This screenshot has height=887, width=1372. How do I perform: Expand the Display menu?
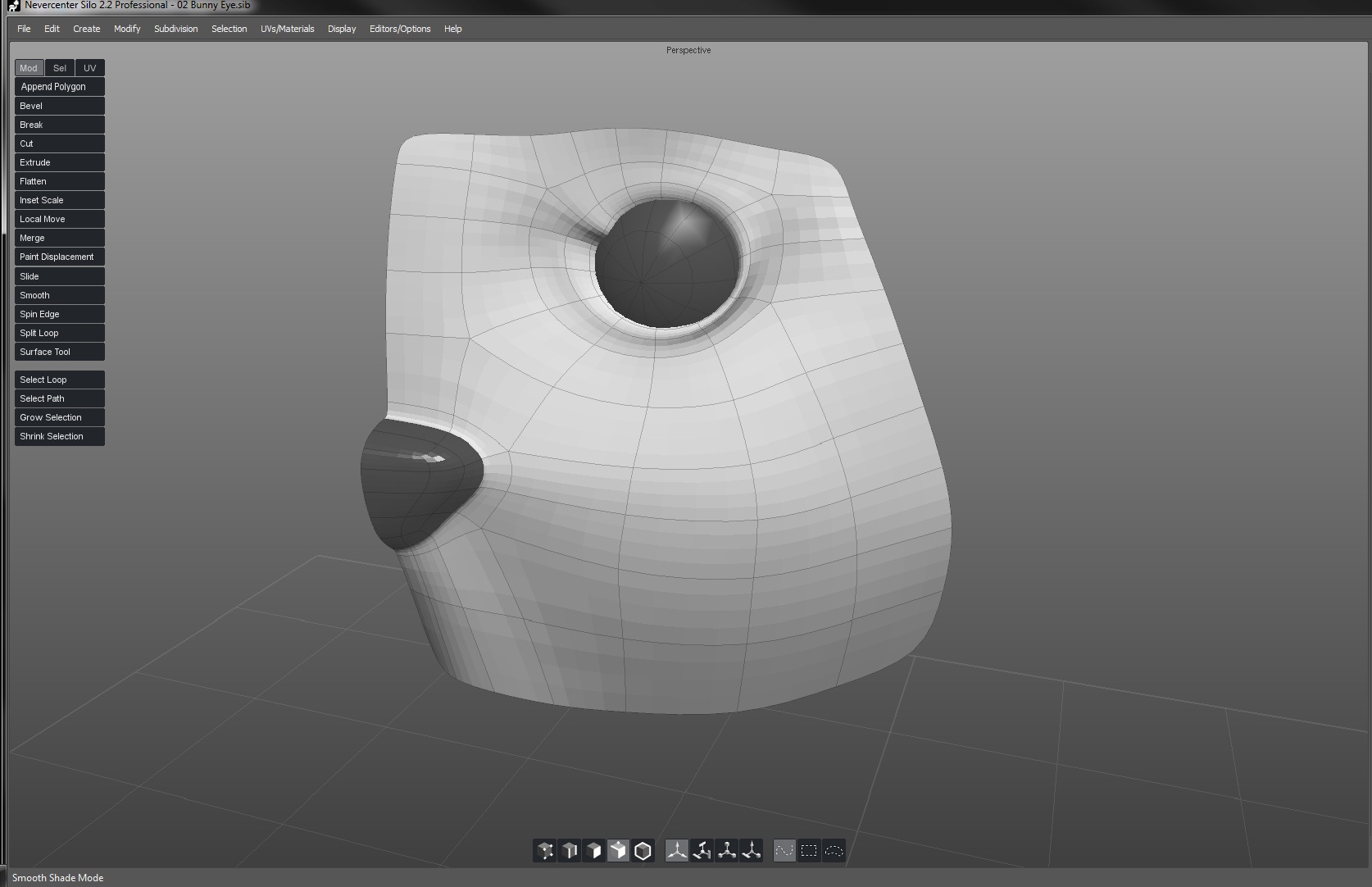click(342, 29)
